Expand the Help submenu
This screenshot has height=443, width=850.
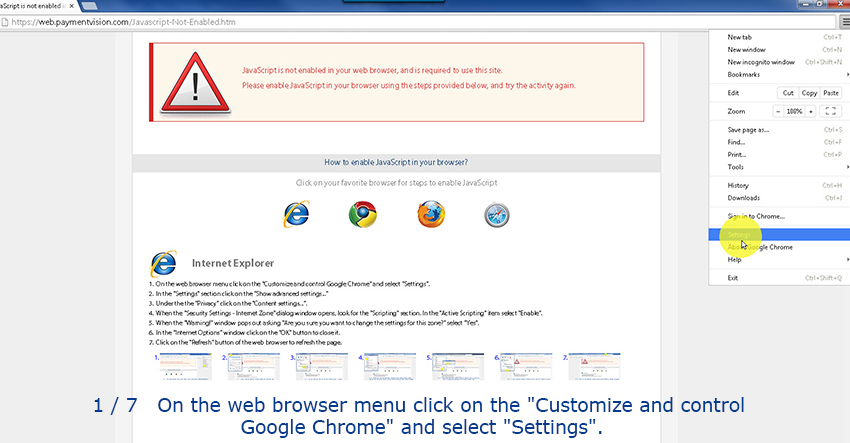pyautogui.click(x=780, y=259)
